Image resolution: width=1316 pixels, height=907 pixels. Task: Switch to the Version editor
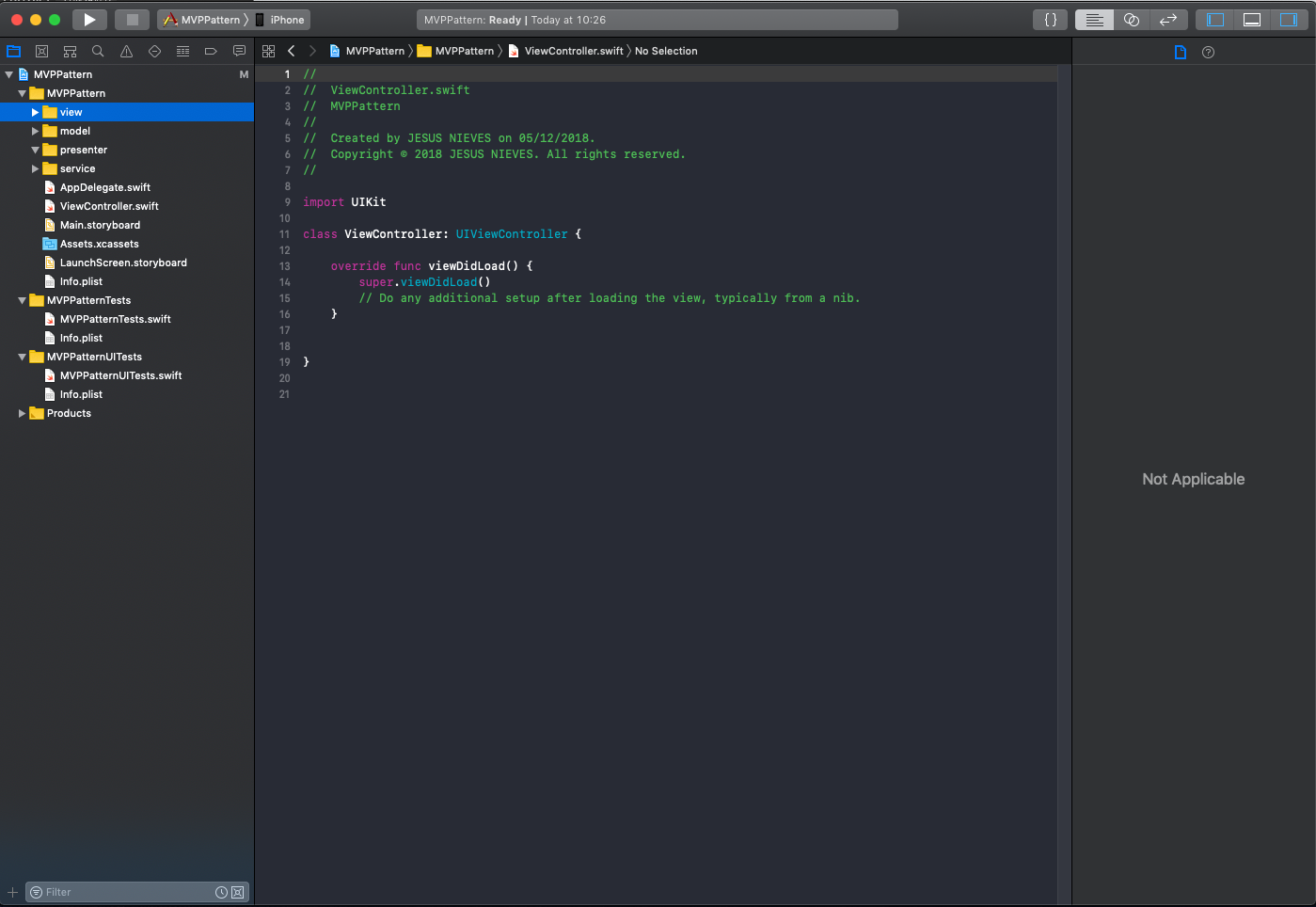coord(1168,20)
